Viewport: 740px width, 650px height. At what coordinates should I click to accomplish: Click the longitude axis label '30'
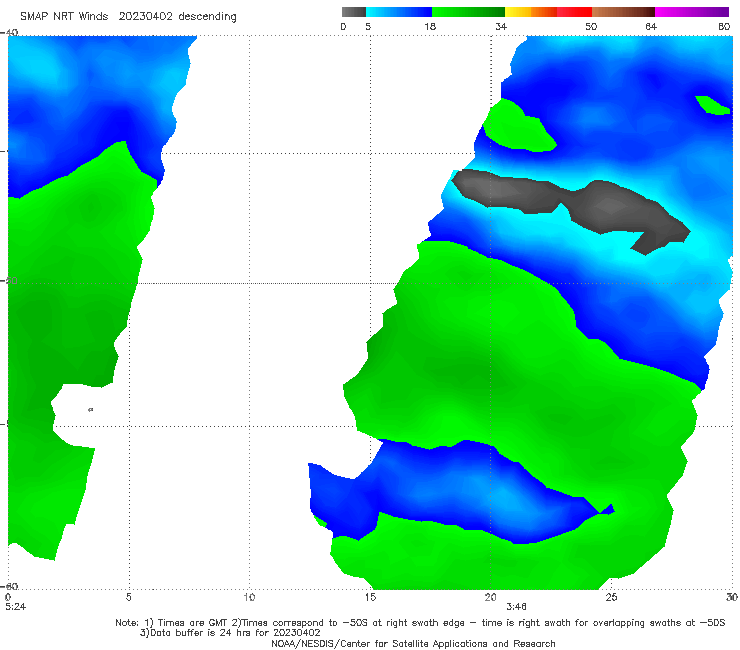pyautogui.click(x=732, y=597)
